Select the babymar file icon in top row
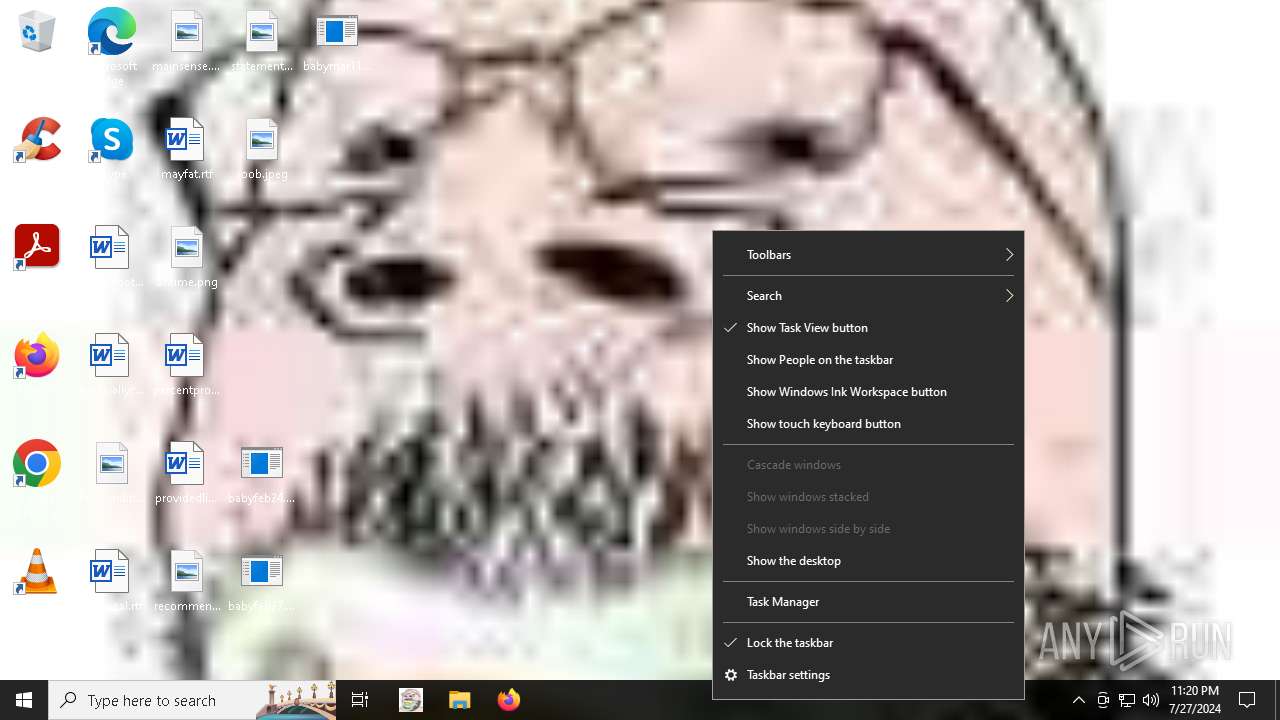The height and width of the screenshot is (720, 1280). pos(337,42)
